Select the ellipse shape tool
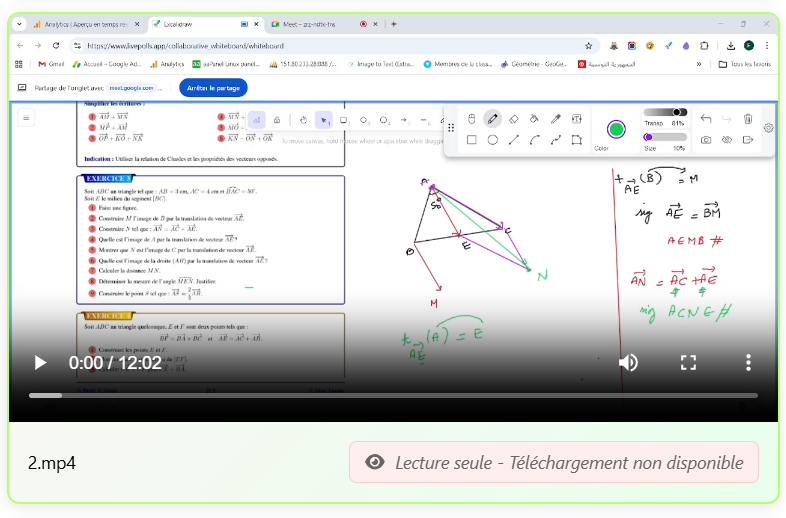Viewport: 786px width, 518px height. coord(492,140)
